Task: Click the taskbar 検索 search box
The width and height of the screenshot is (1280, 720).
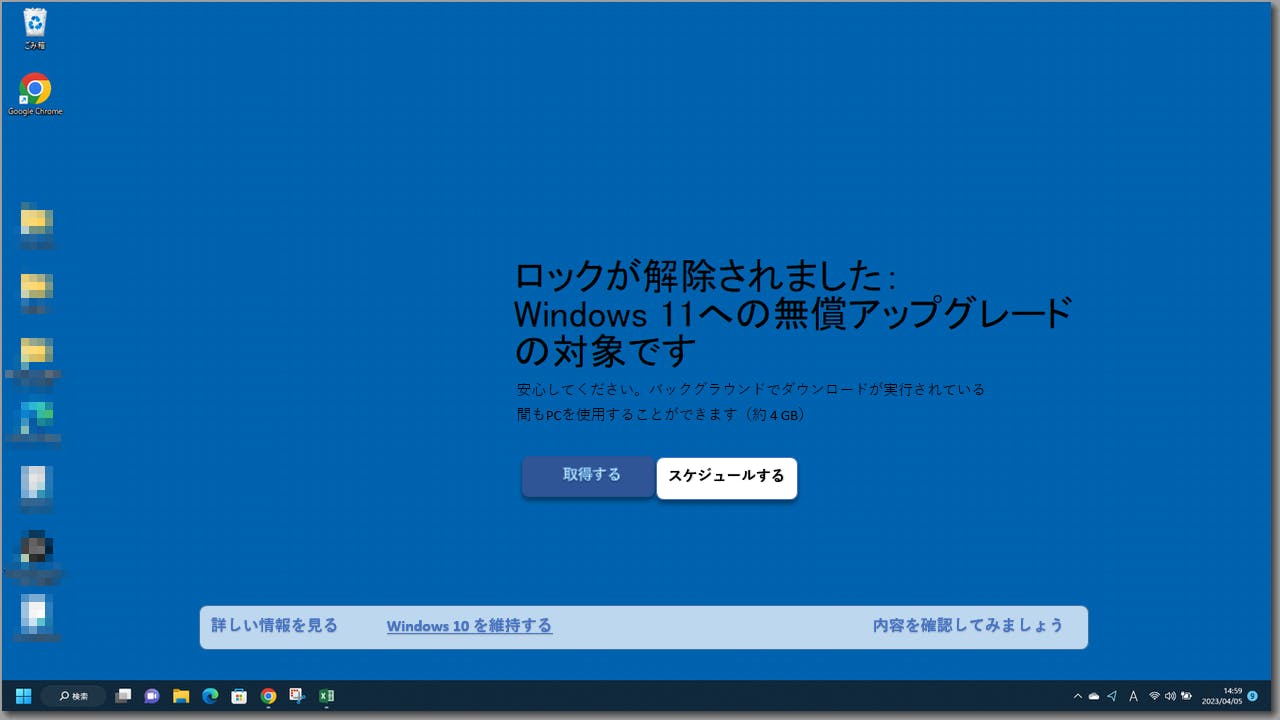Action: coord(74,696)
